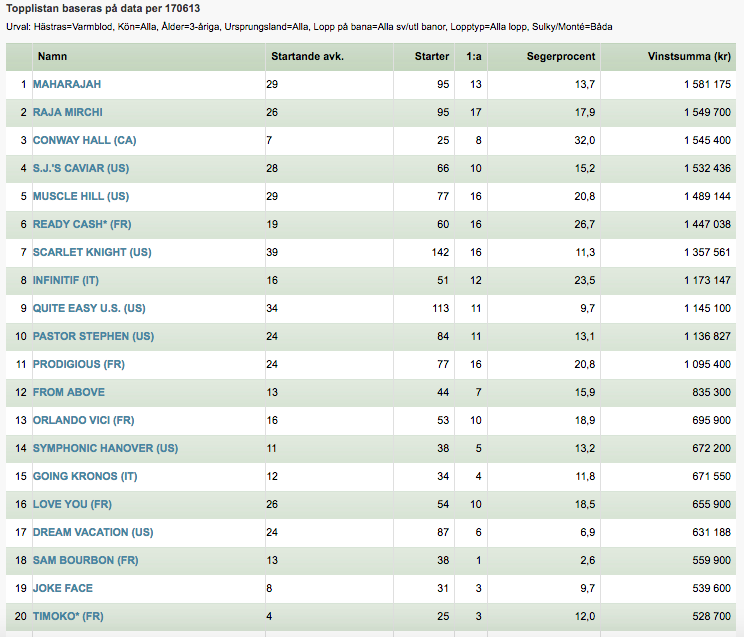Viewport: 744px width, 637px height.
Task: Open the MAHARAJAH horse link
Action: (x=67, y=84)
